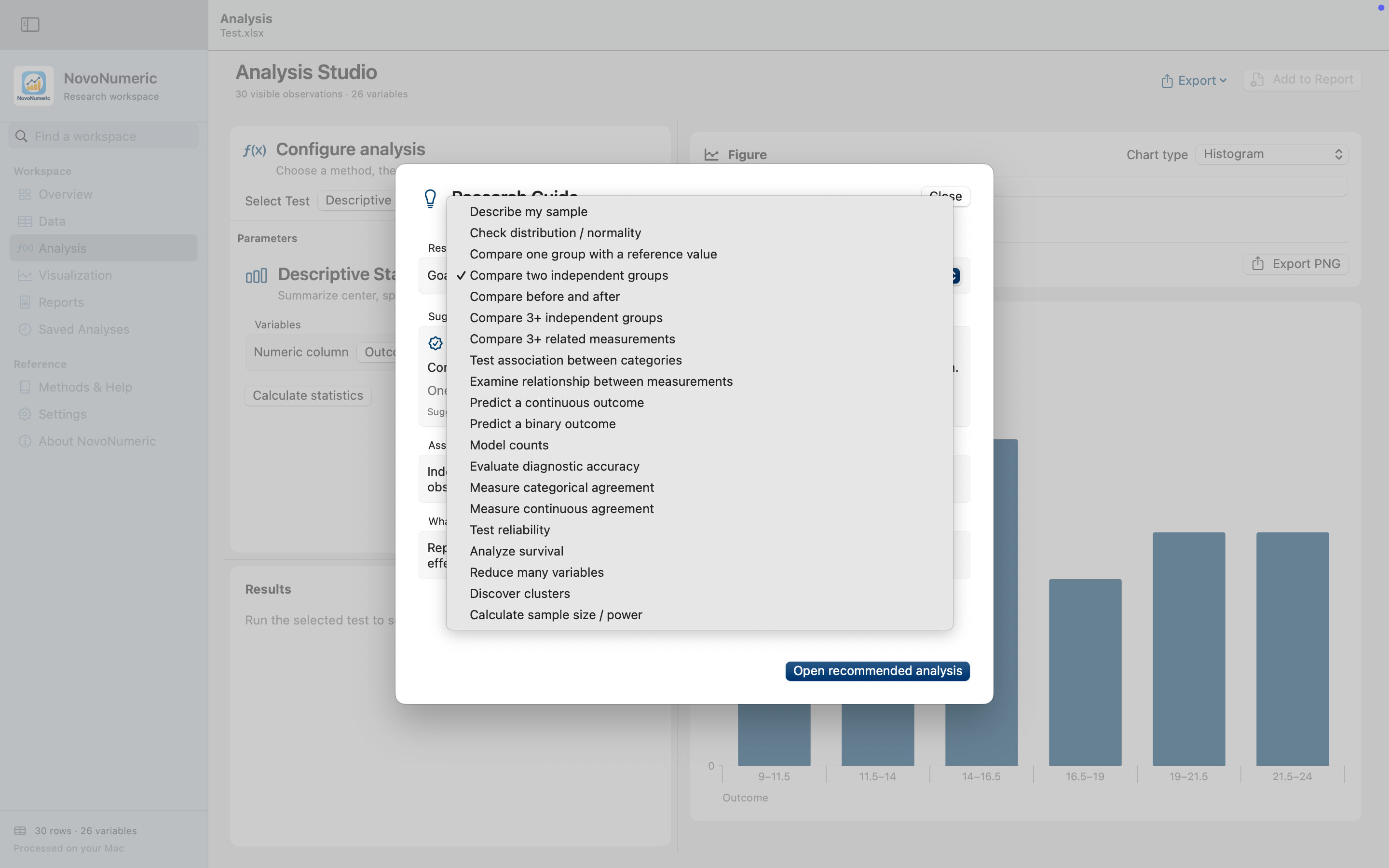Click the Figure chart icon
1389x868 pixels.
coord(711,154)
